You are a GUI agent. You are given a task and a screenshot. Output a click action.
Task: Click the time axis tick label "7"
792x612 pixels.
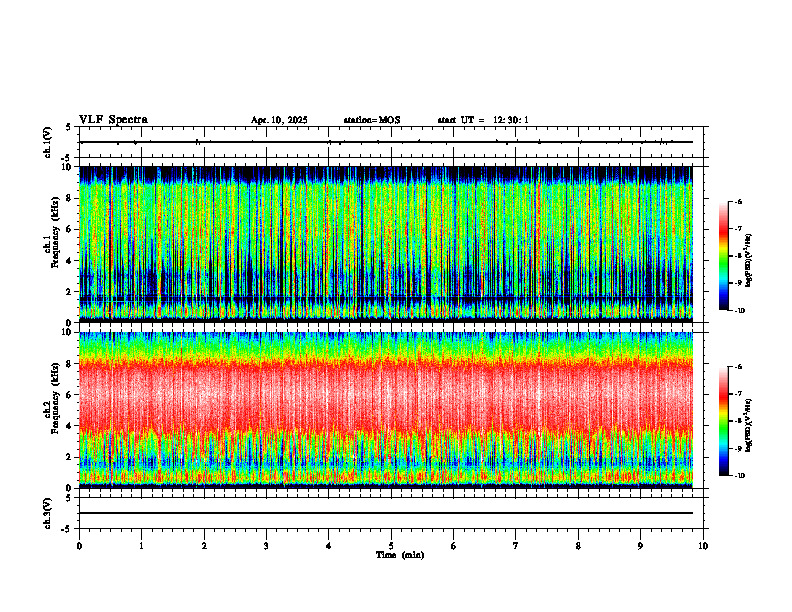(x=516, y=546)
